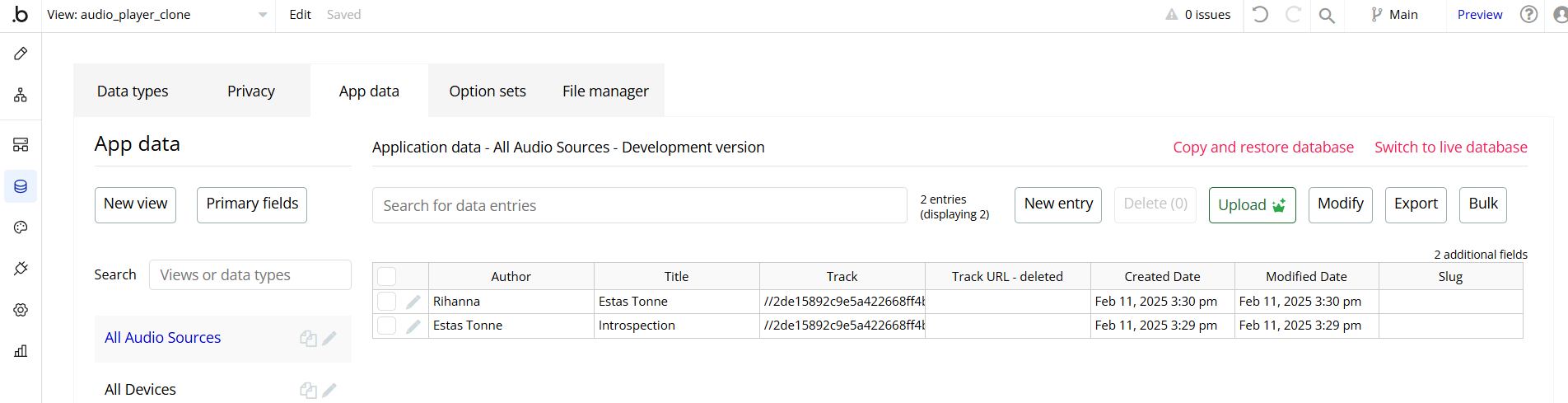The image size is (1568, 403).
Task: Copy the All Audio Sources view
Action: [308, 338]
